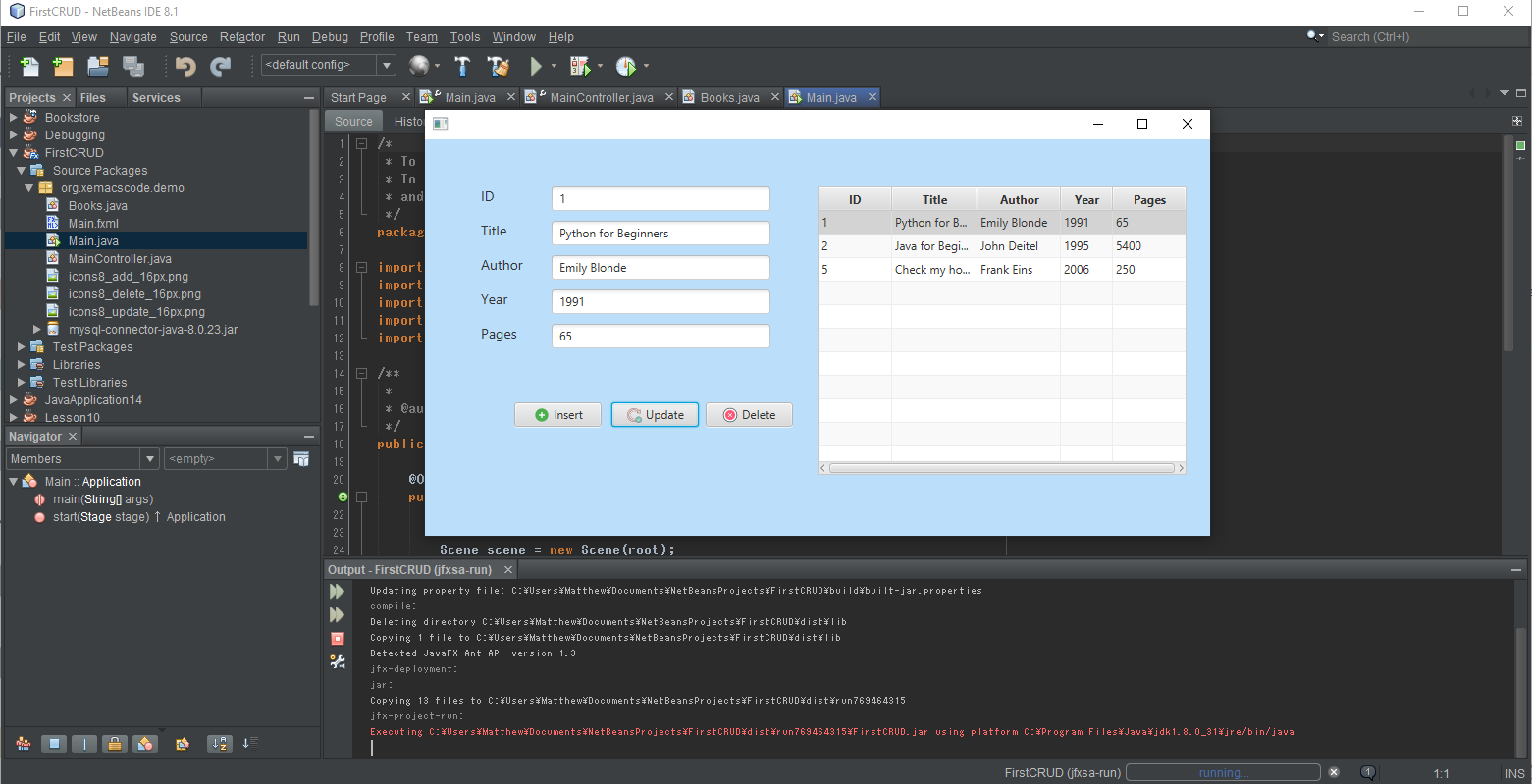
Task: Switch to the Files tab
Action: pyautogui.click(x=93, y=97)
